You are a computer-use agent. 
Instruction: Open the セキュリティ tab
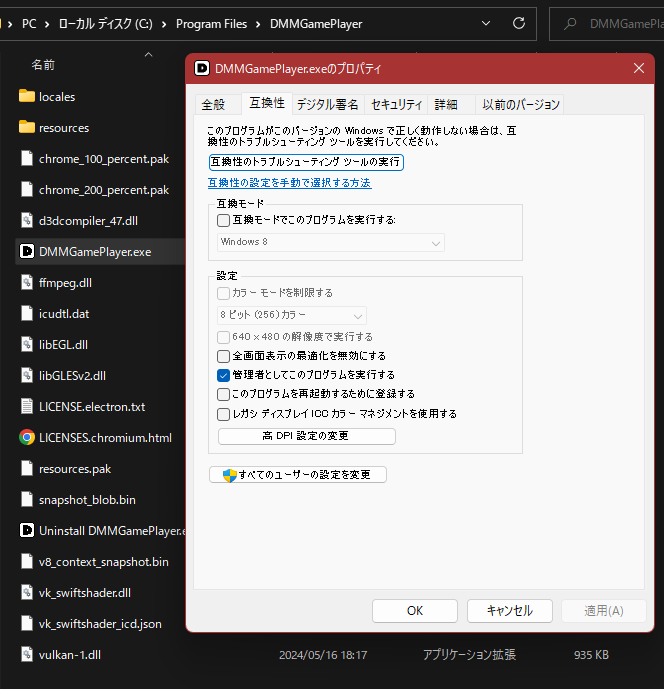(x=396, y=105)
